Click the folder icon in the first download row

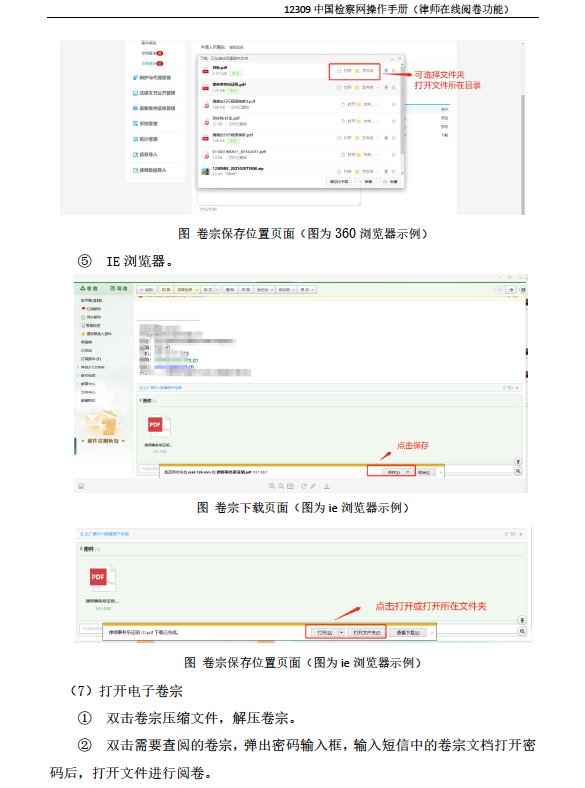(x=357, y=71)
